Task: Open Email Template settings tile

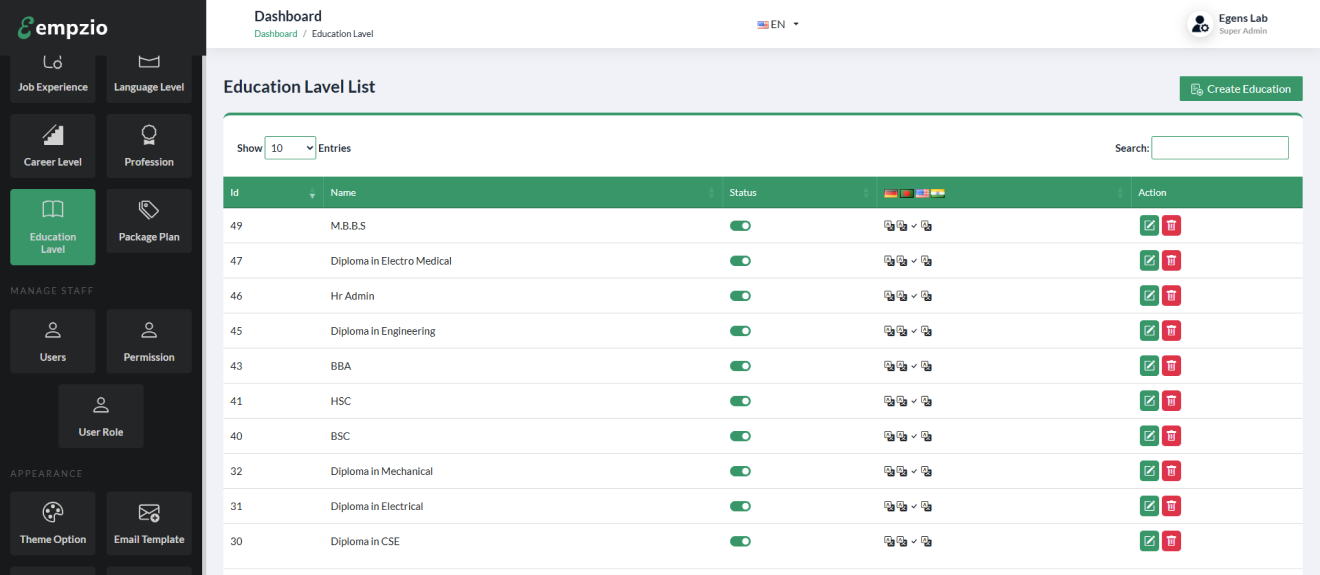Action: 149,523
